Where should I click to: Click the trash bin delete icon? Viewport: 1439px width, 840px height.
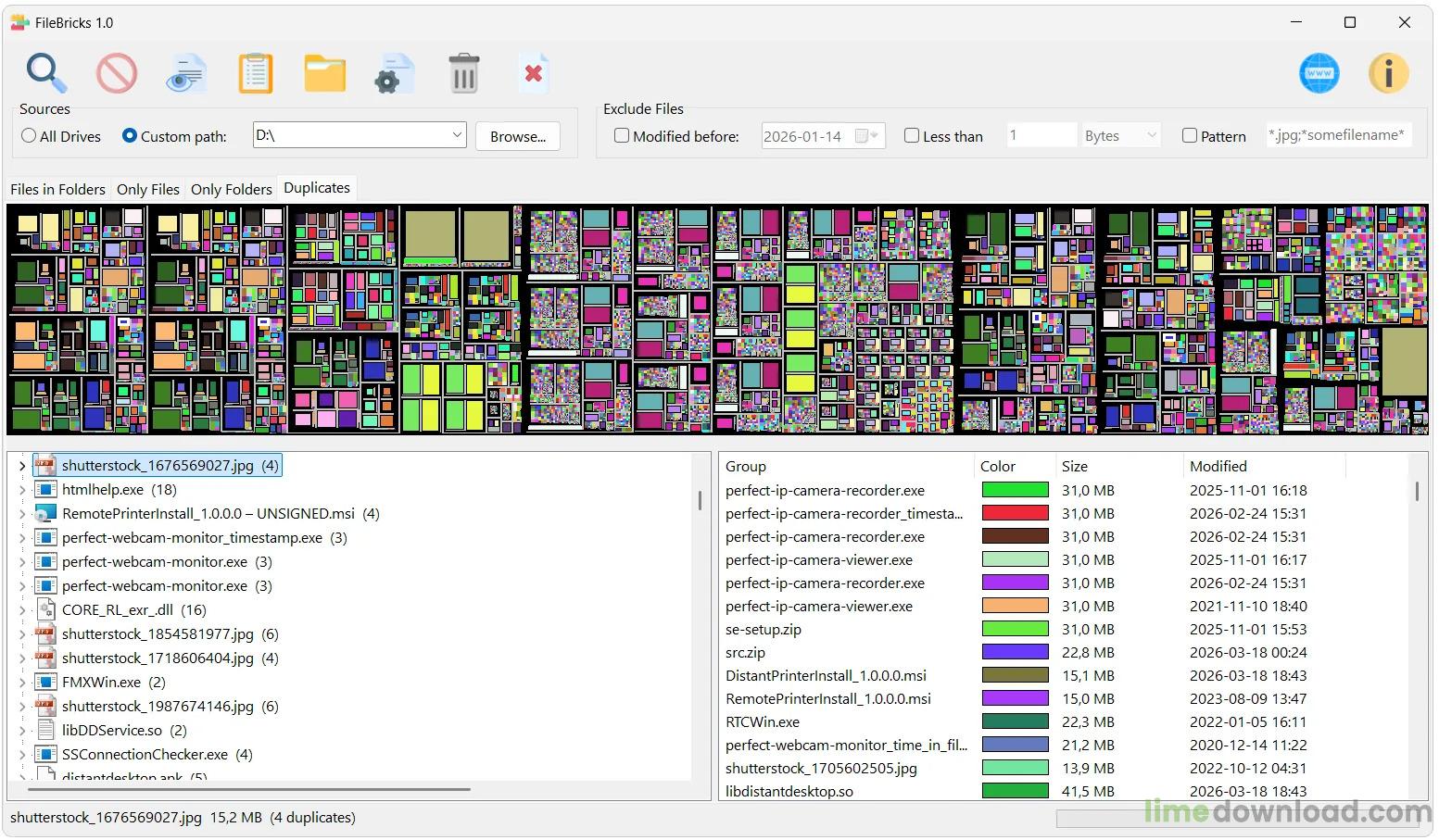click(x=463, y=73)
